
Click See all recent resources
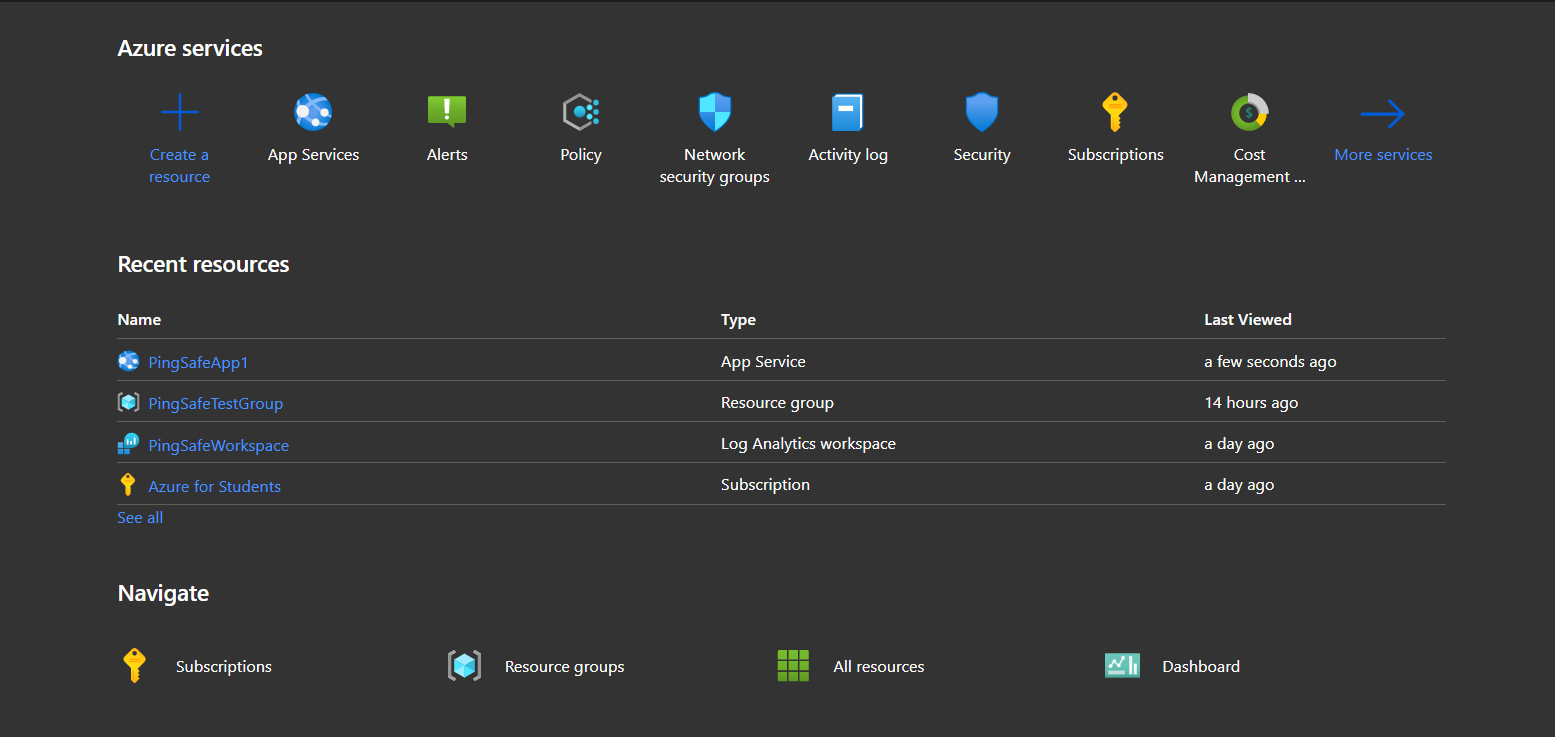pos(140,518)
